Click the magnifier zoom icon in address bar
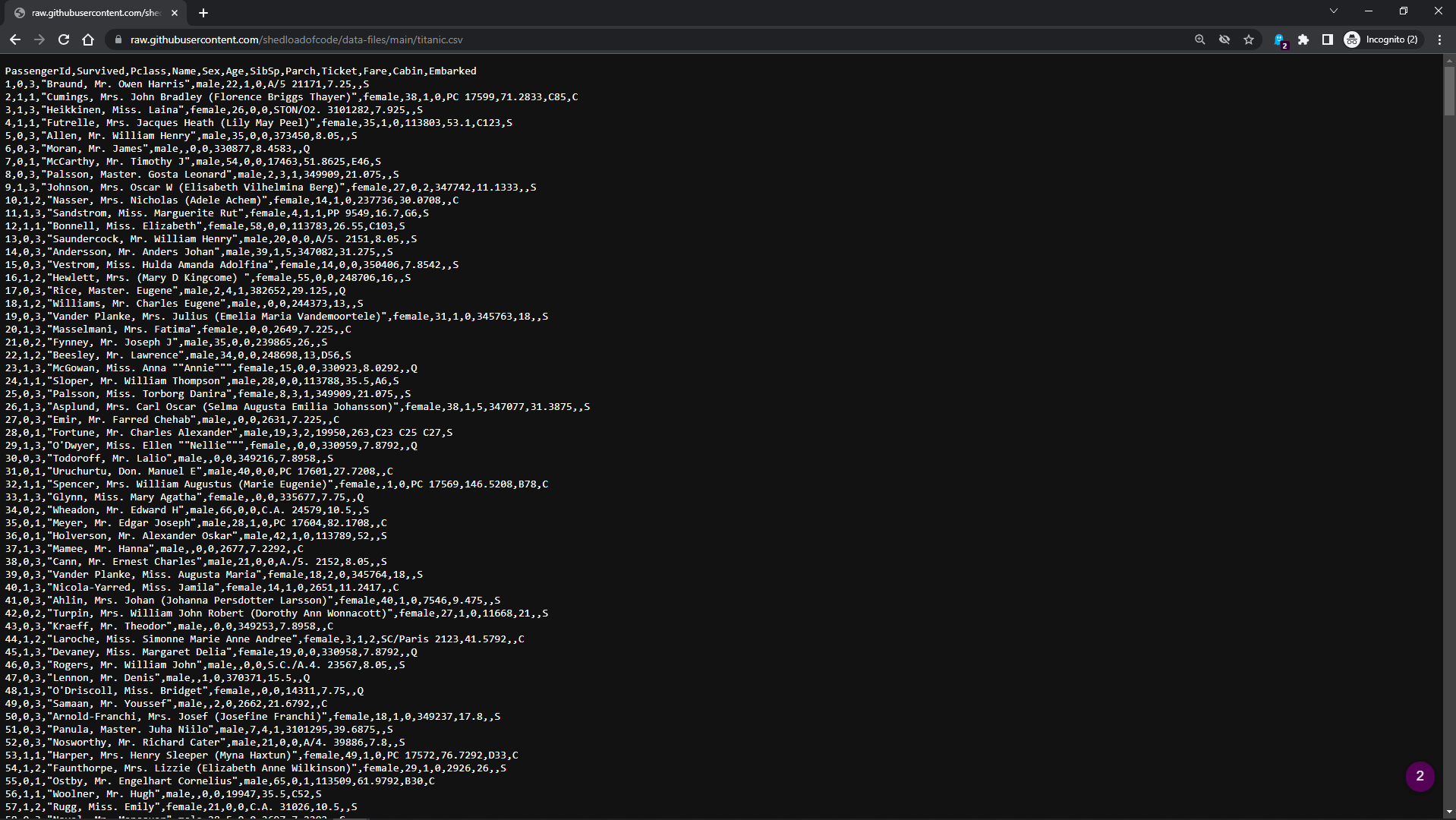The height and width of the screenshot is (820, 1456). click(x=1199, y=39)
